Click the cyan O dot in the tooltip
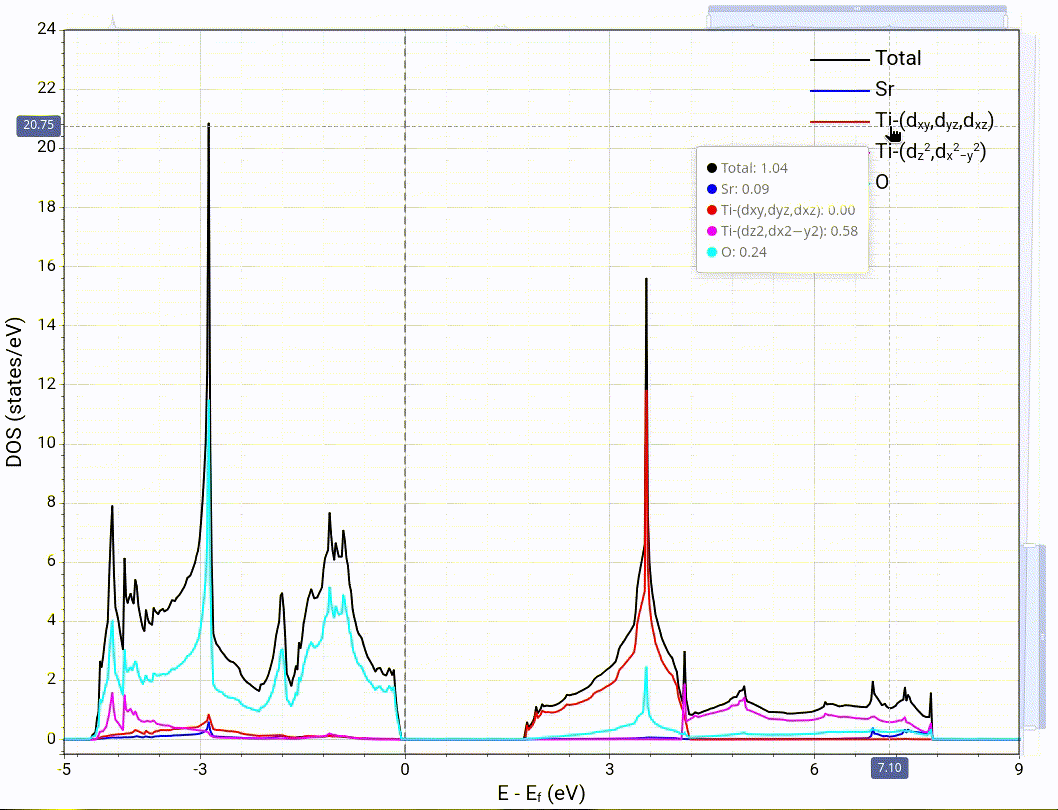This screenshot has height=810, width=1058. point(711,252)
